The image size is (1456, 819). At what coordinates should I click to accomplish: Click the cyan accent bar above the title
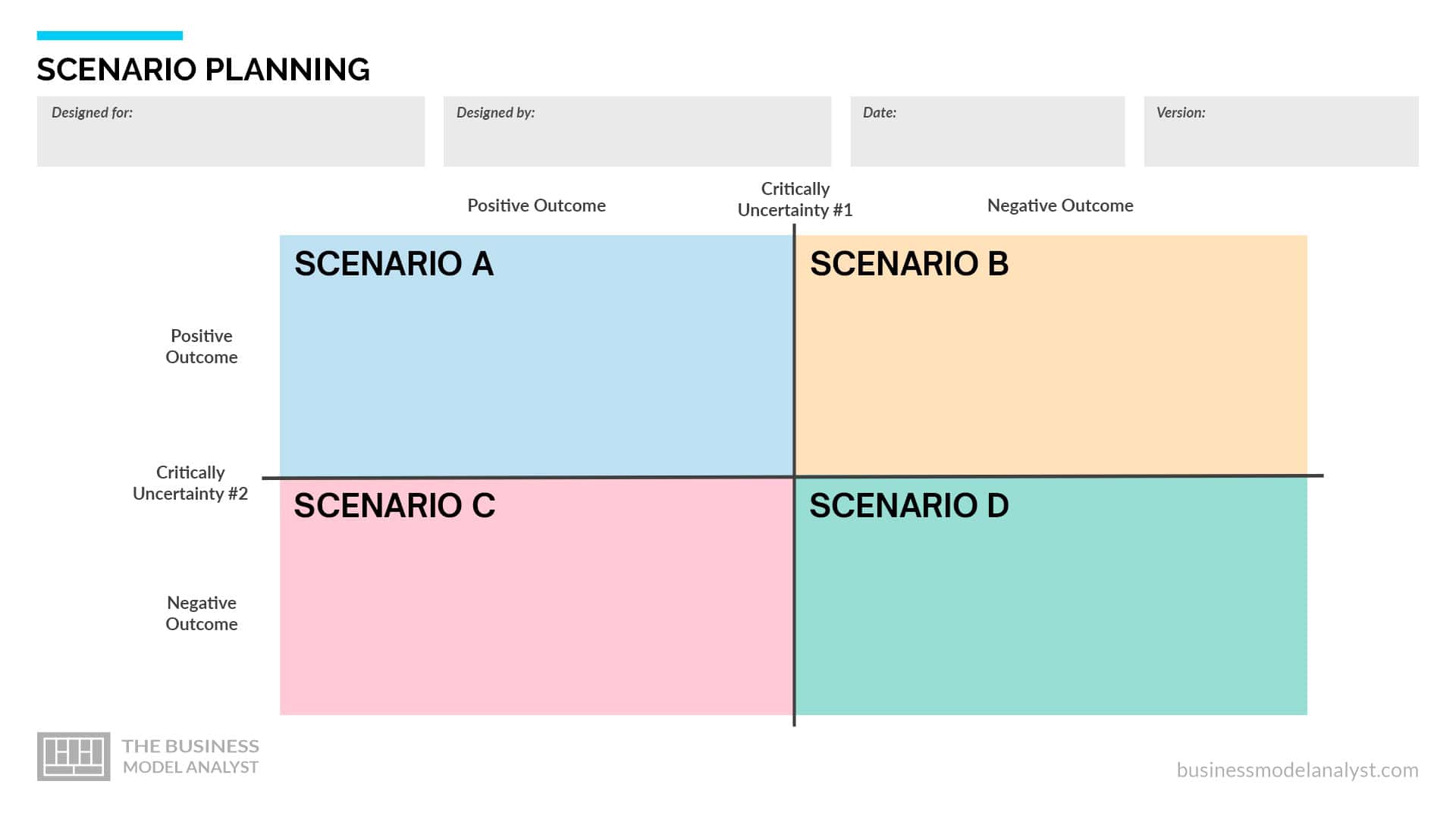(110, 36)
